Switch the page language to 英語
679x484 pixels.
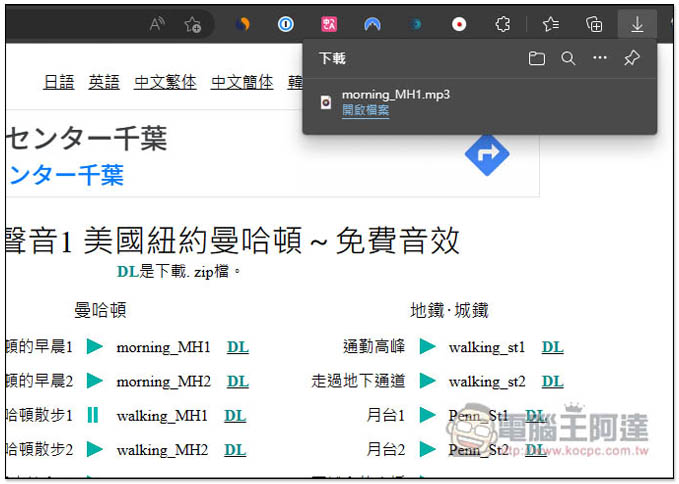(103, 82)
